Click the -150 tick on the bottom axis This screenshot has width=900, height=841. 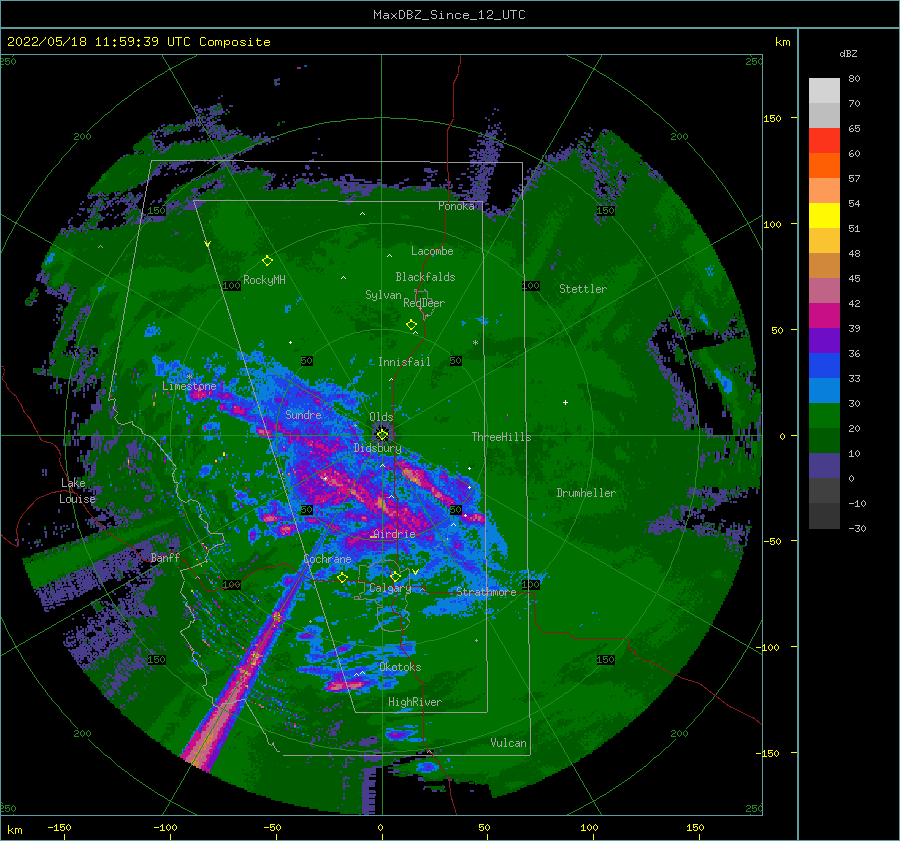click(60, 827)
